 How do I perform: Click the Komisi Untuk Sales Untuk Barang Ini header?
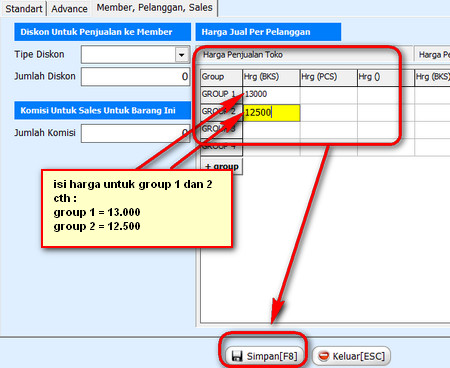[x=103, y=111]
